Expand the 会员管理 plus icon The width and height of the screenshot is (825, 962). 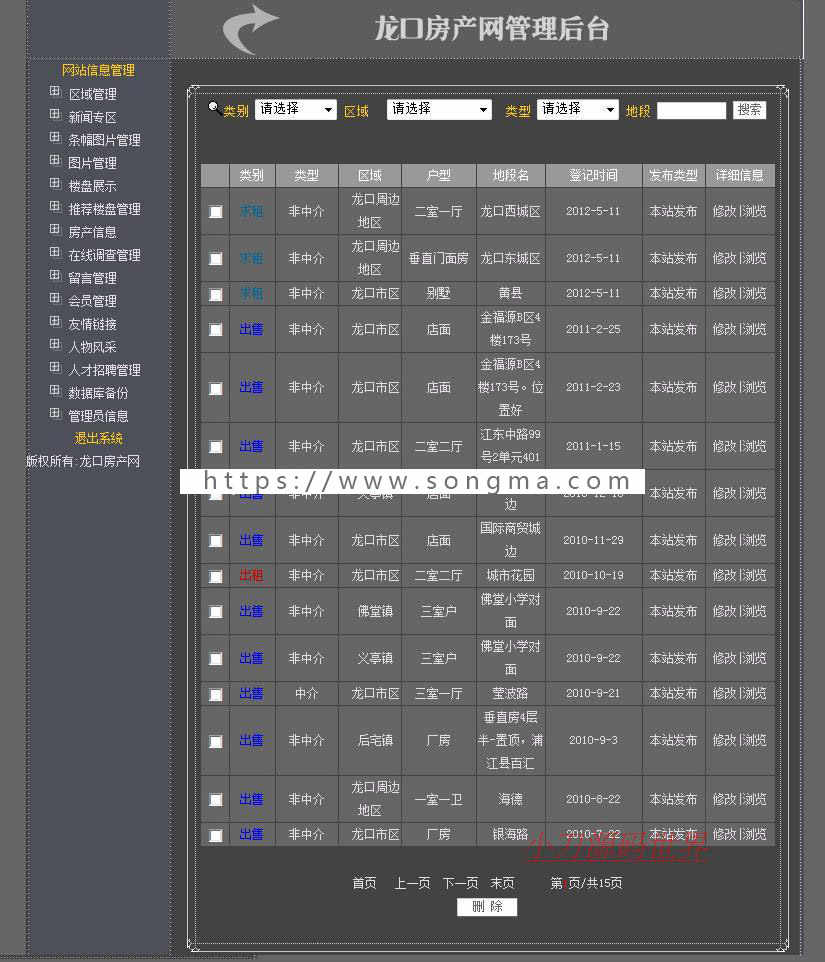(x=55, y=299)
